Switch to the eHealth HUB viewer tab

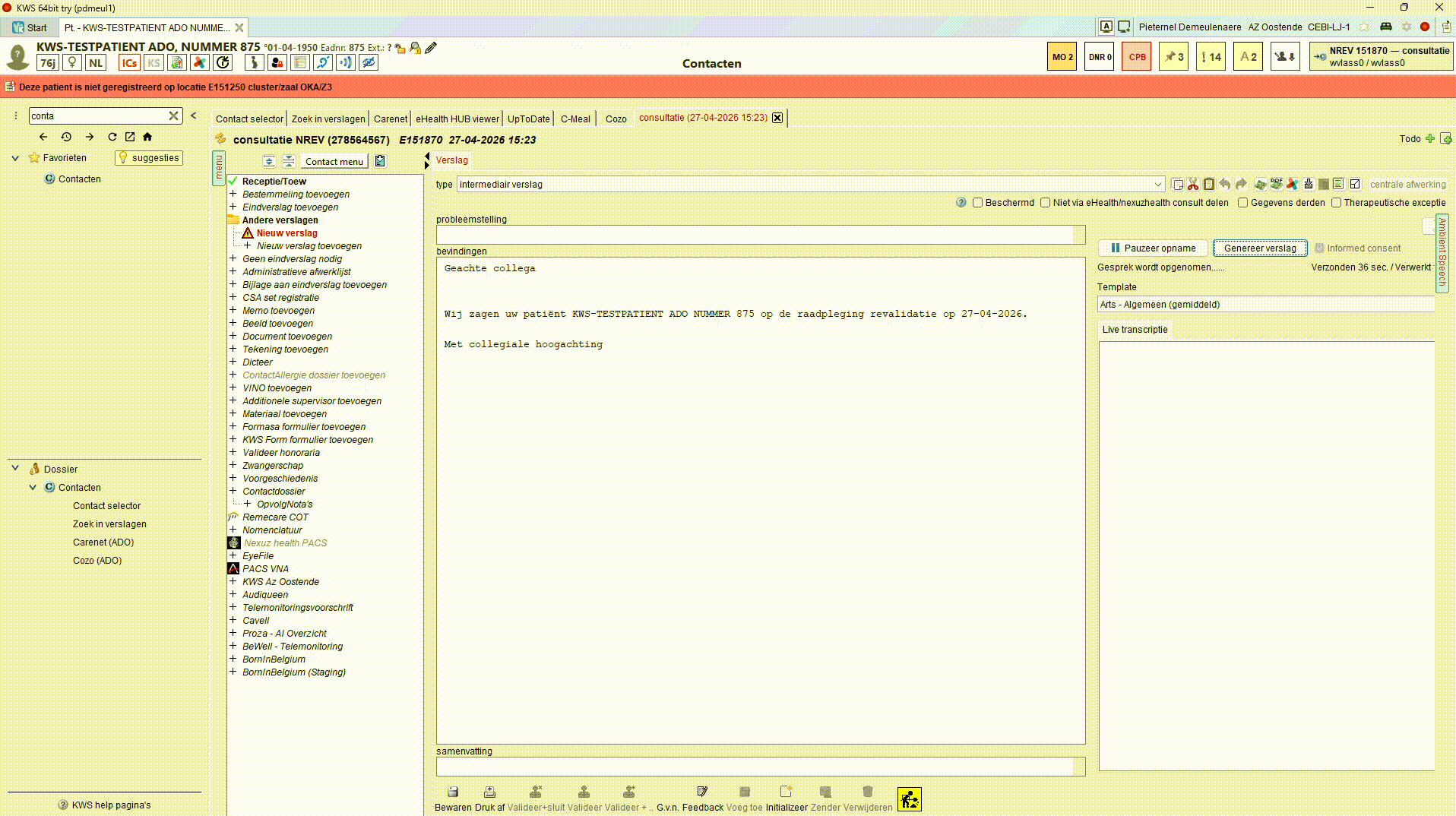pyautogui.click(x=457, y=119)
